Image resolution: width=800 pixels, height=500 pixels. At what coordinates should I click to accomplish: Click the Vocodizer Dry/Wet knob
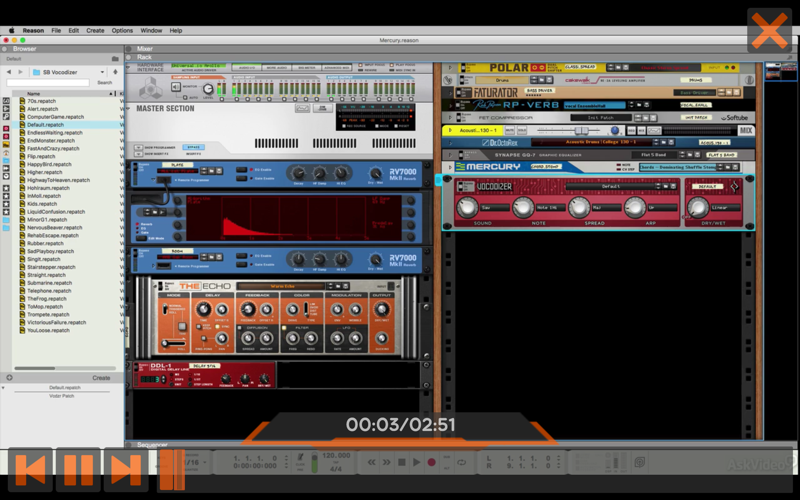(697, 207)
